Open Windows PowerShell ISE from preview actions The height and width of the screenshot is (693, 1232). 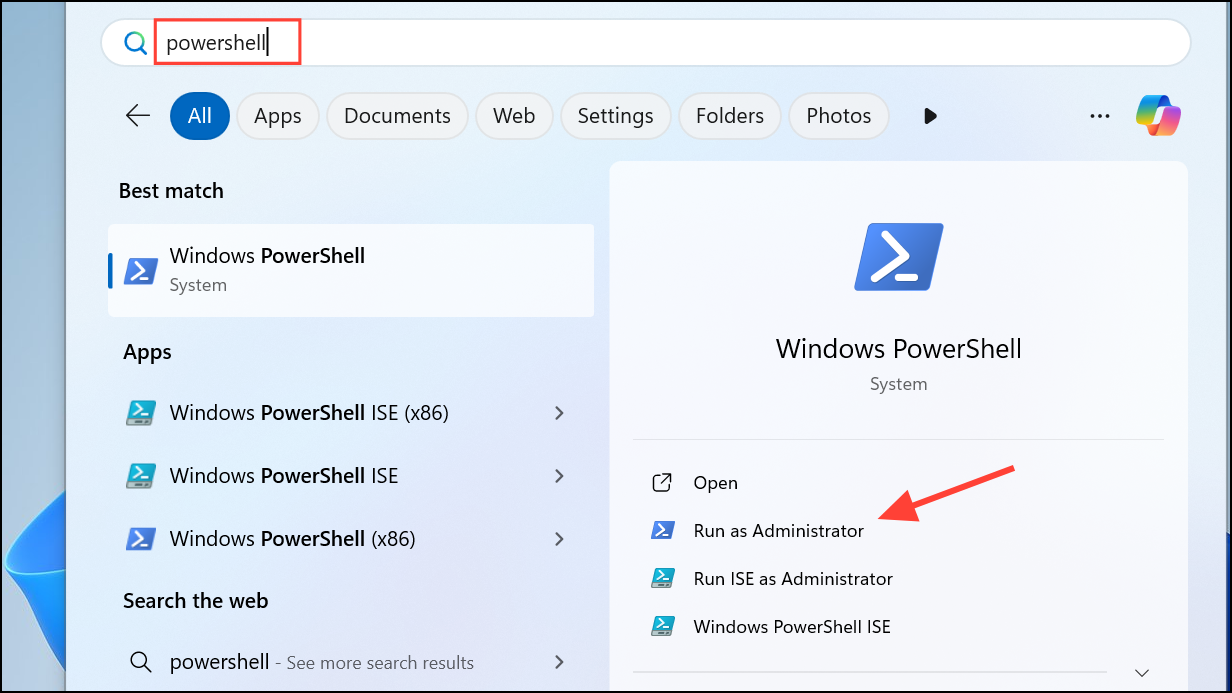(x=792, y=627)
